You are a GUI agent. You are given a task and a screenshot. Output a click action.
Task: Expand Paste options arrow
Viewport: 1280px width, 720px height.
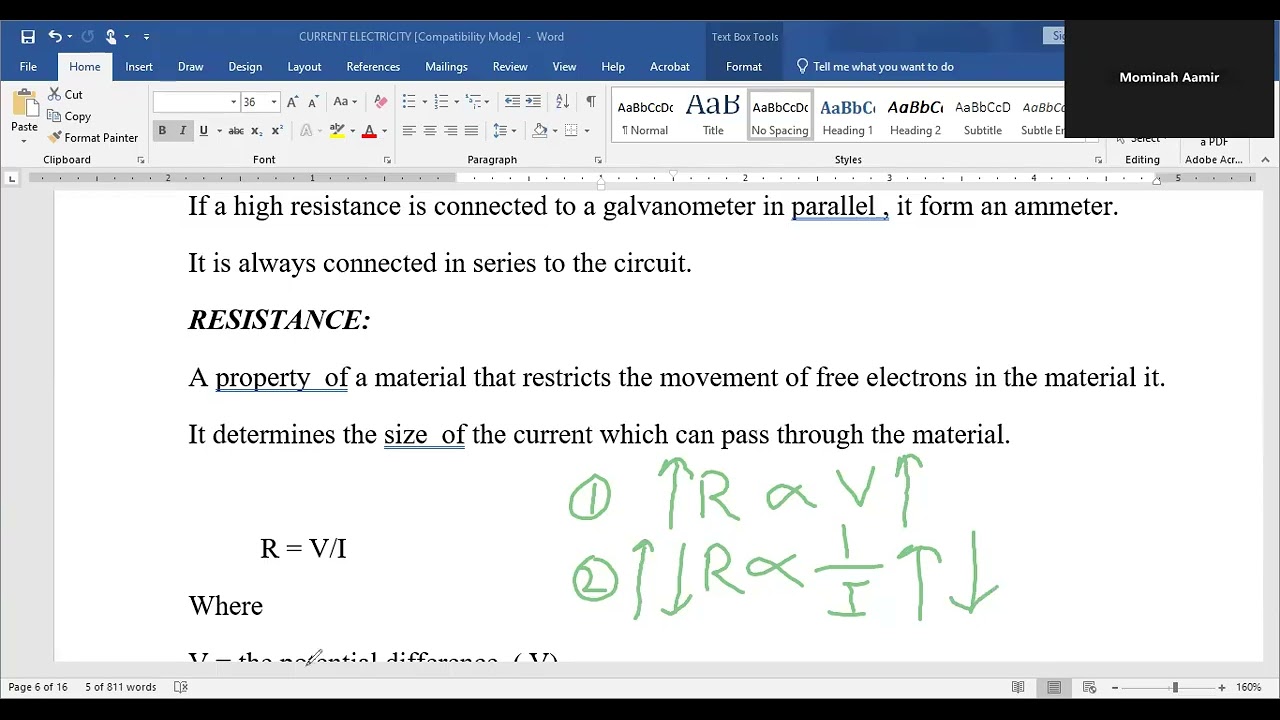click(x=24, y=141)
